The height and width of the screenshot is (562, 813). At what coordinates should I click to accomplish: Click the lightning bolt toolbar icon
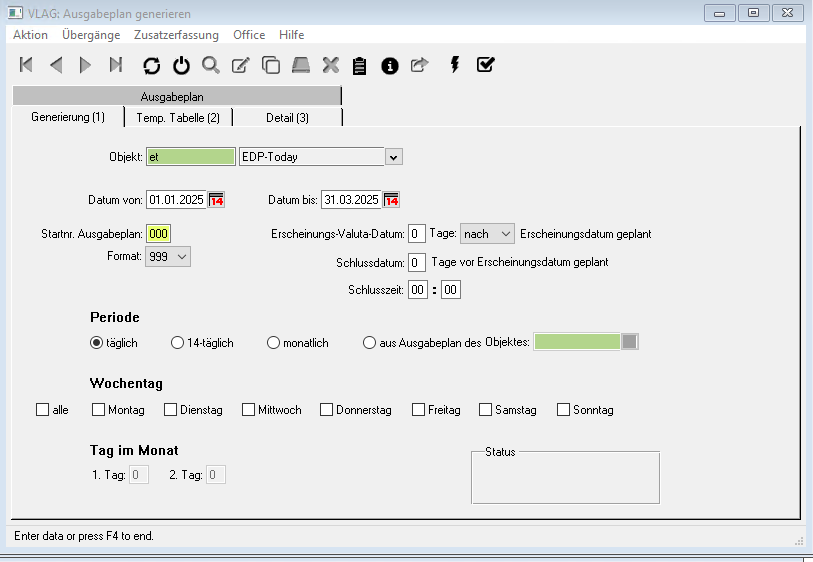point(455,65)
